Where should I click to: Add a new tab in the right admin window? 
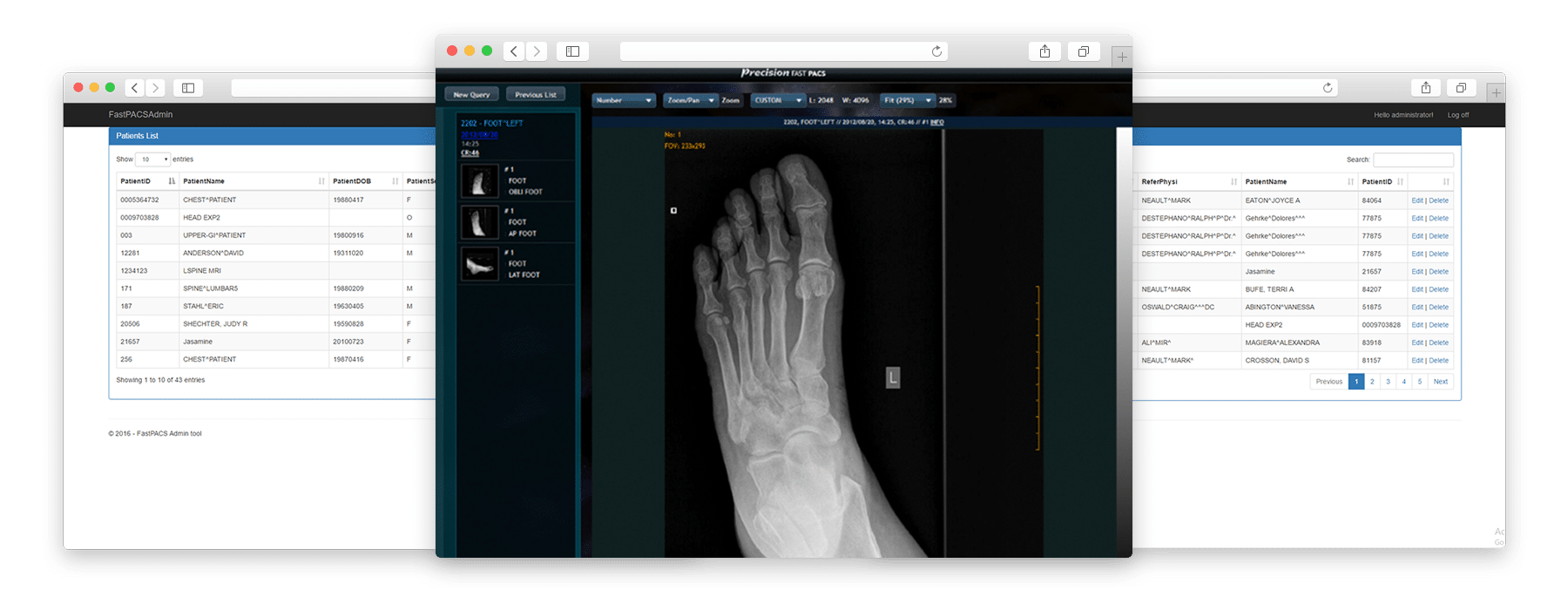(x=1497, y=92)
